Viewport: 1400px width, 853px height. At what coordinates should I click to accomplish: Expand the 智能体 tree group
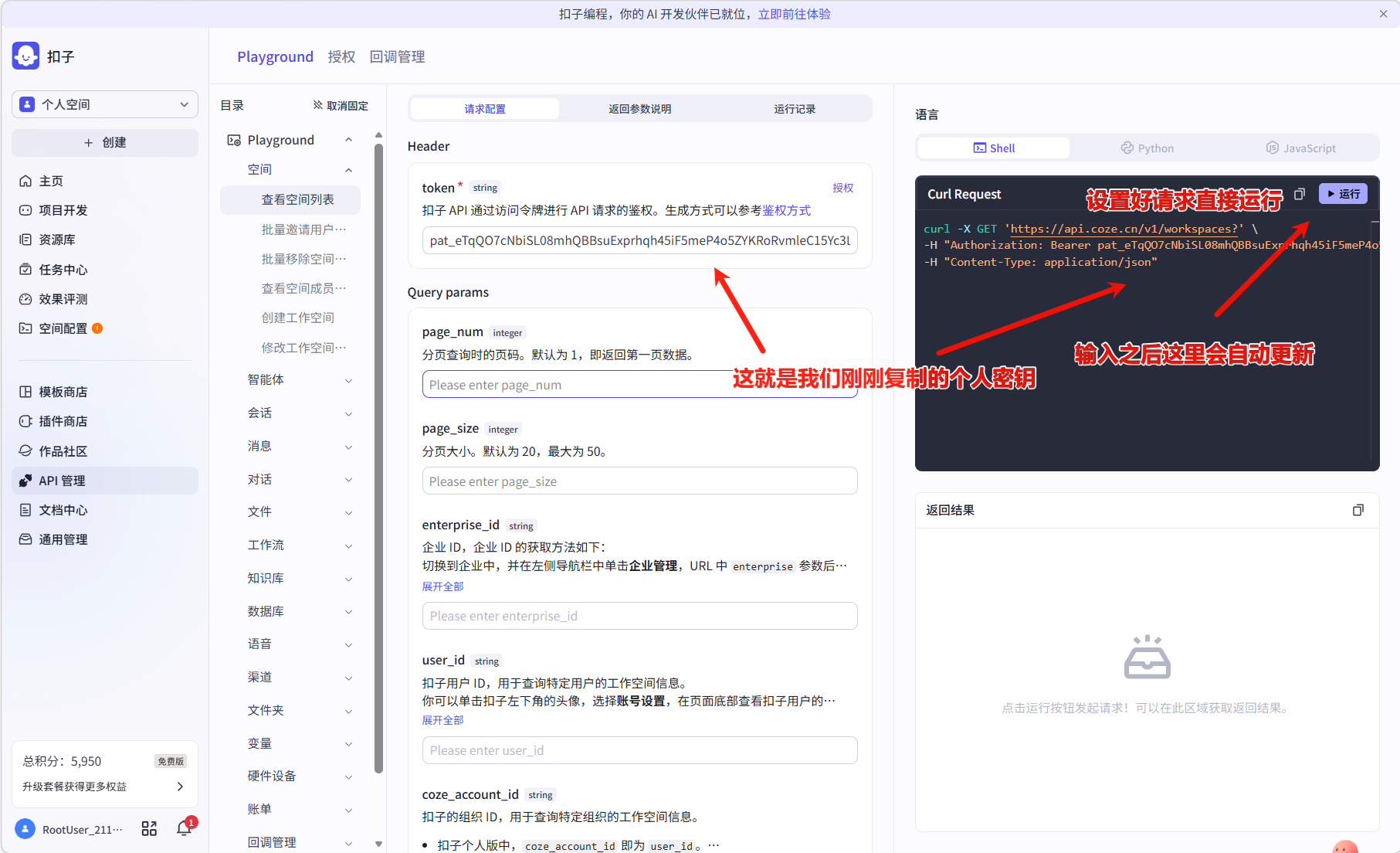[348, 380]
